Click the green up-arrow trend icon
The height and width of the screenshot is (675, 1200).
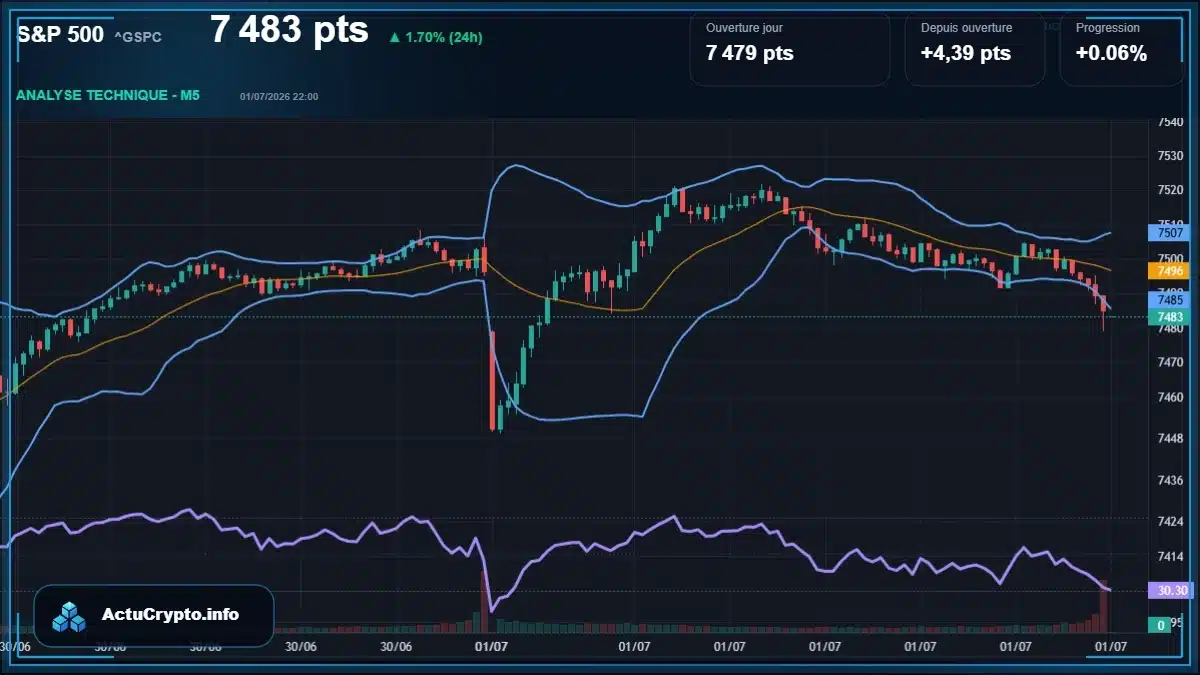coord(394,38)
